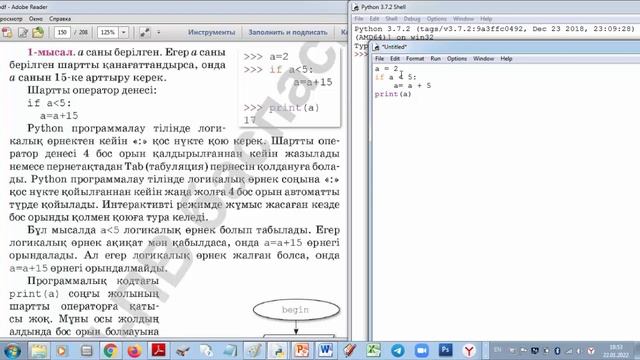Image resolution: width=640 pixels, height=360 pixels.
Task: Open the Format menu in Untitled editor
Action: [415, 59]
